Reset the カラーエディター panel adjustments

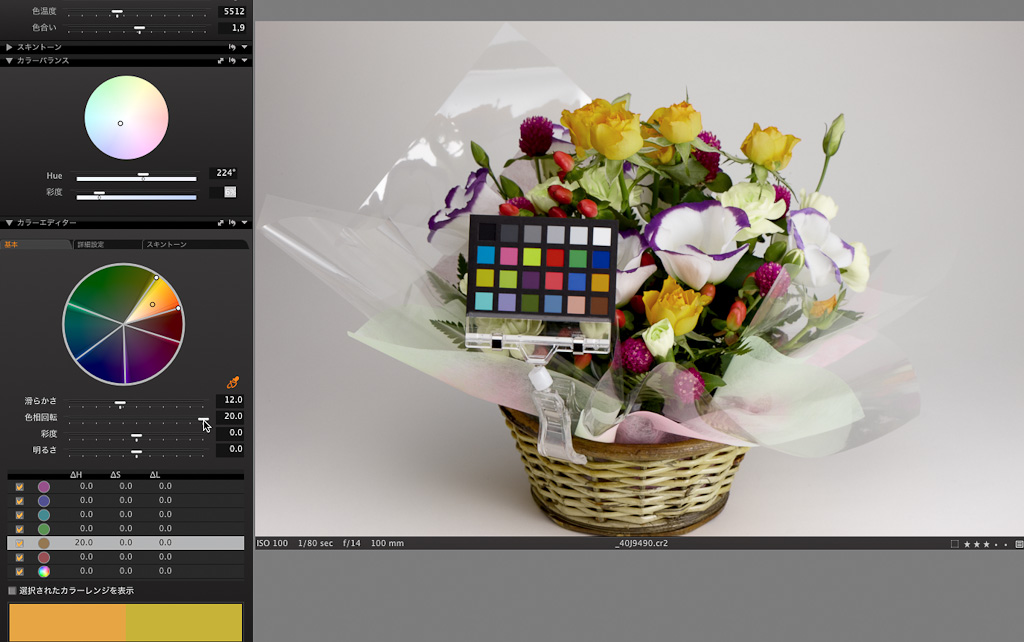point(233,223)
